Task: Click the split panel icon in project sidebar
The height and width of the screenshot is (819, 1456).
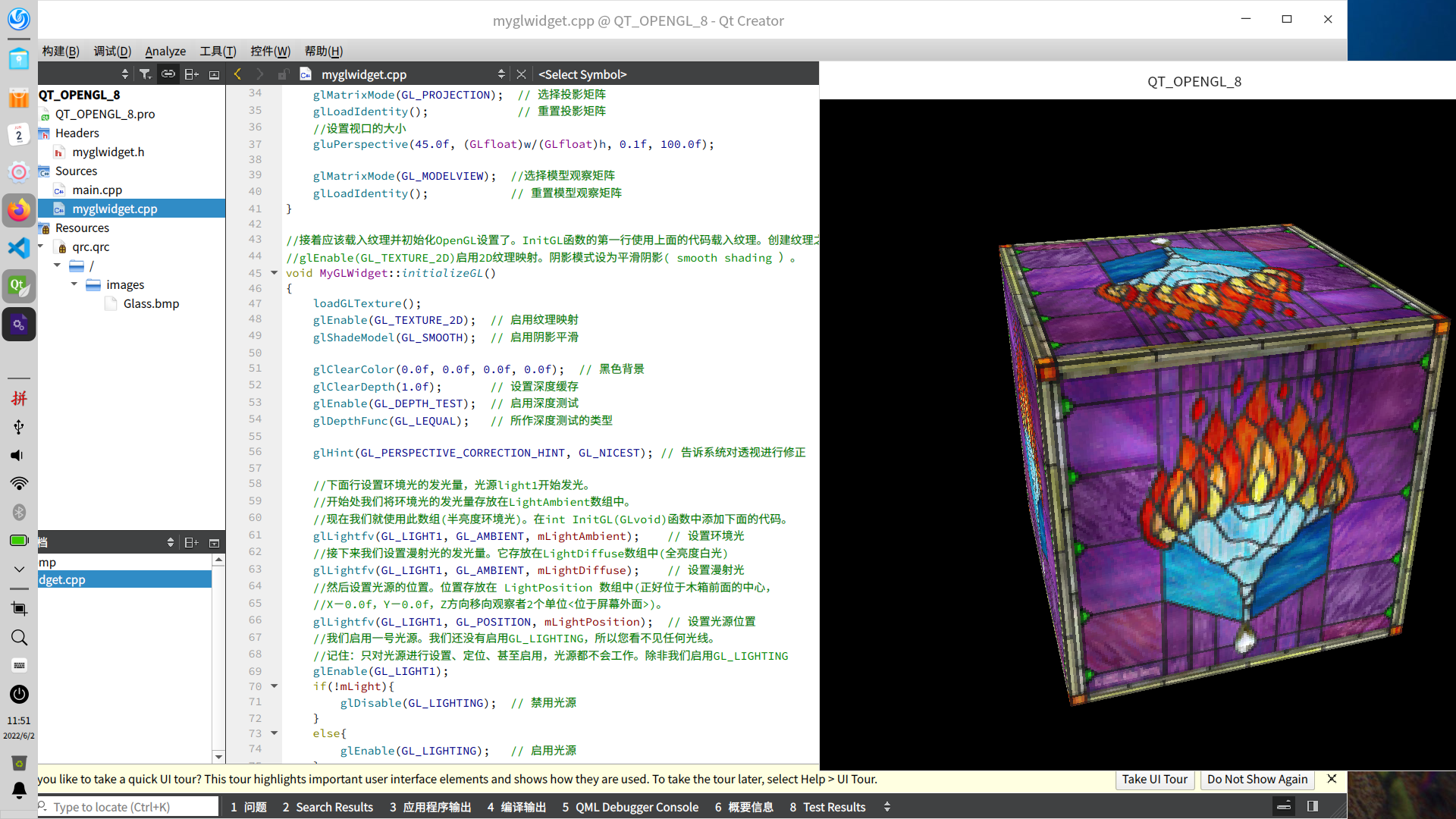Action: click(x=191, y=74)
